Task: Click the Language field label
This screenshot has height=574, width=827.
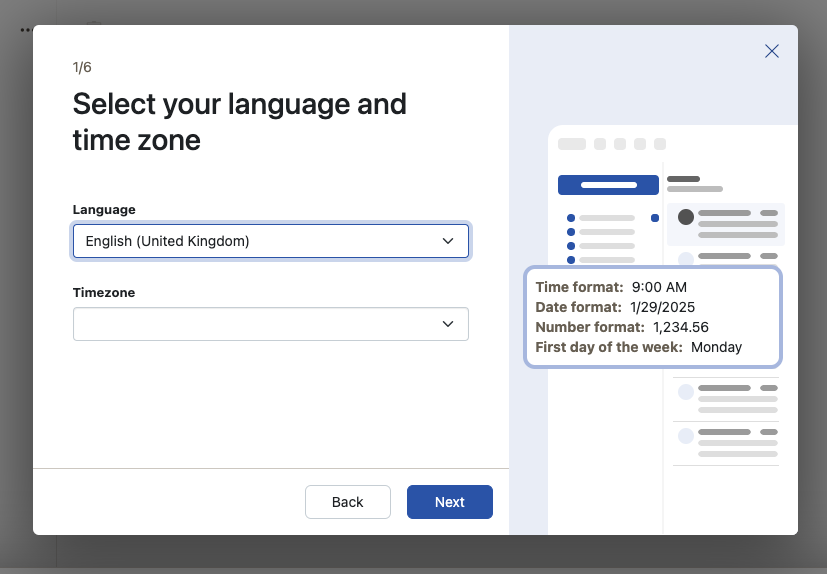Action: [x=104, y=210]
